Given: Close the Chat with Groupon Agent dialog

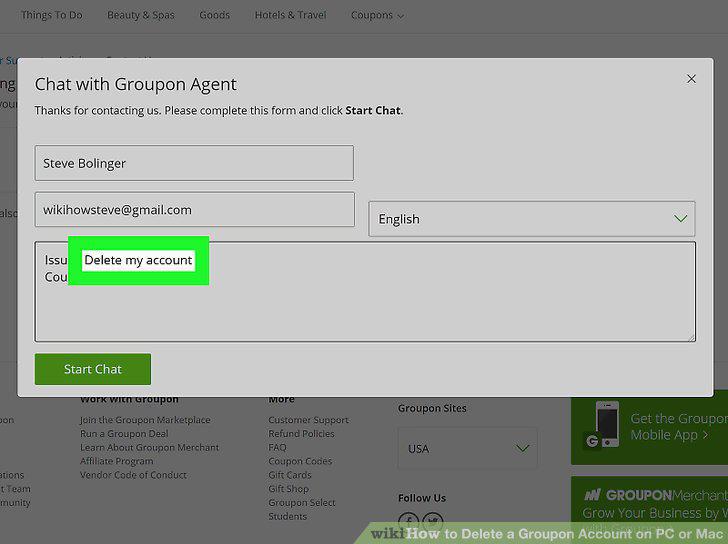Looking at the screenshot, I should coord(691,79).
